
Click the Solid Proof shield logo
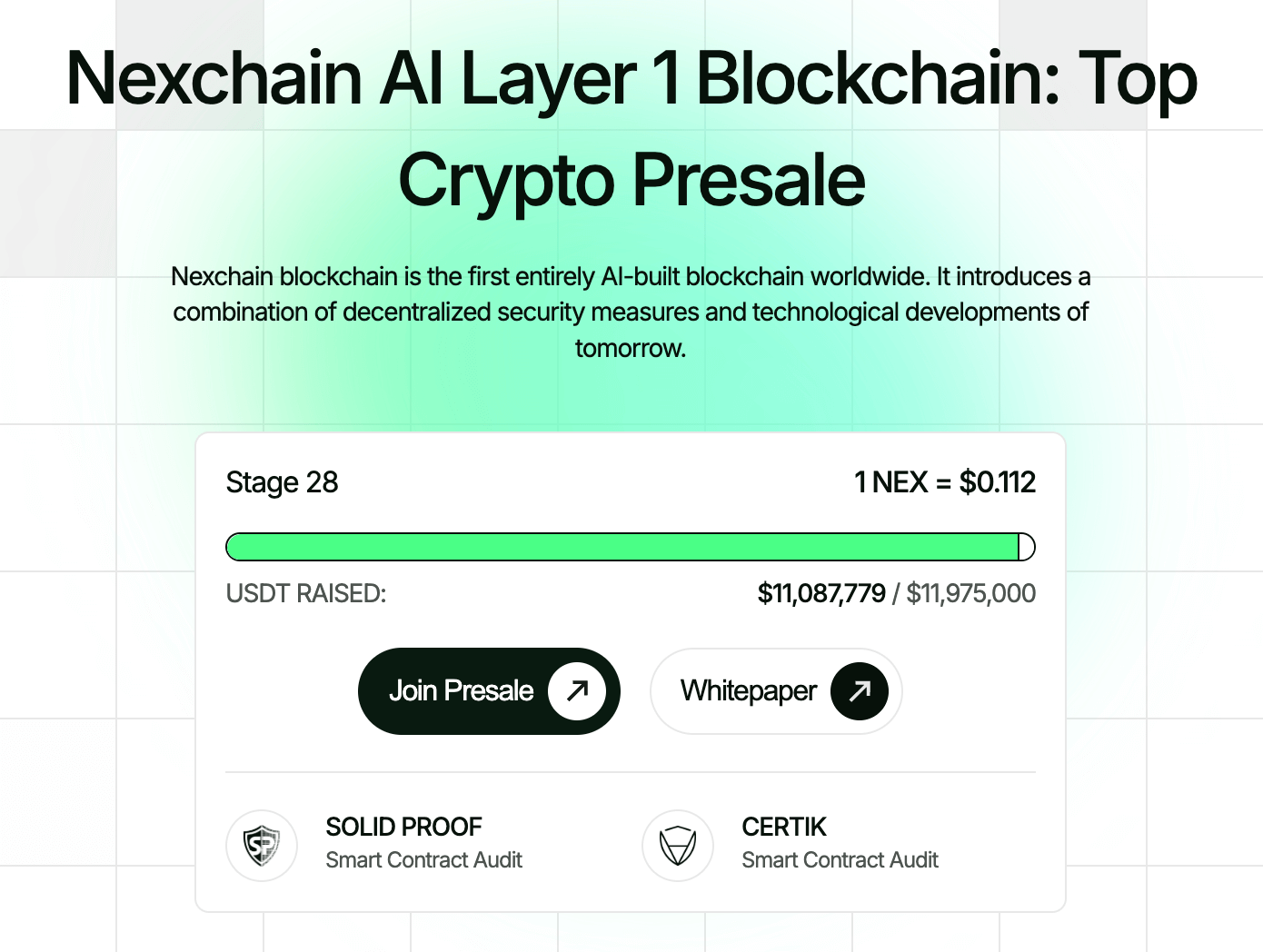pyautogui.click(x=262, y=846)
